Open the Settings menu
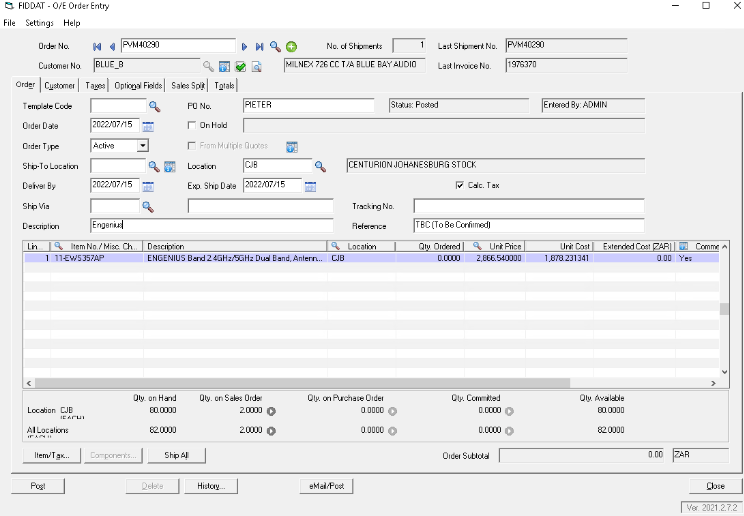 tap(39, 22)
